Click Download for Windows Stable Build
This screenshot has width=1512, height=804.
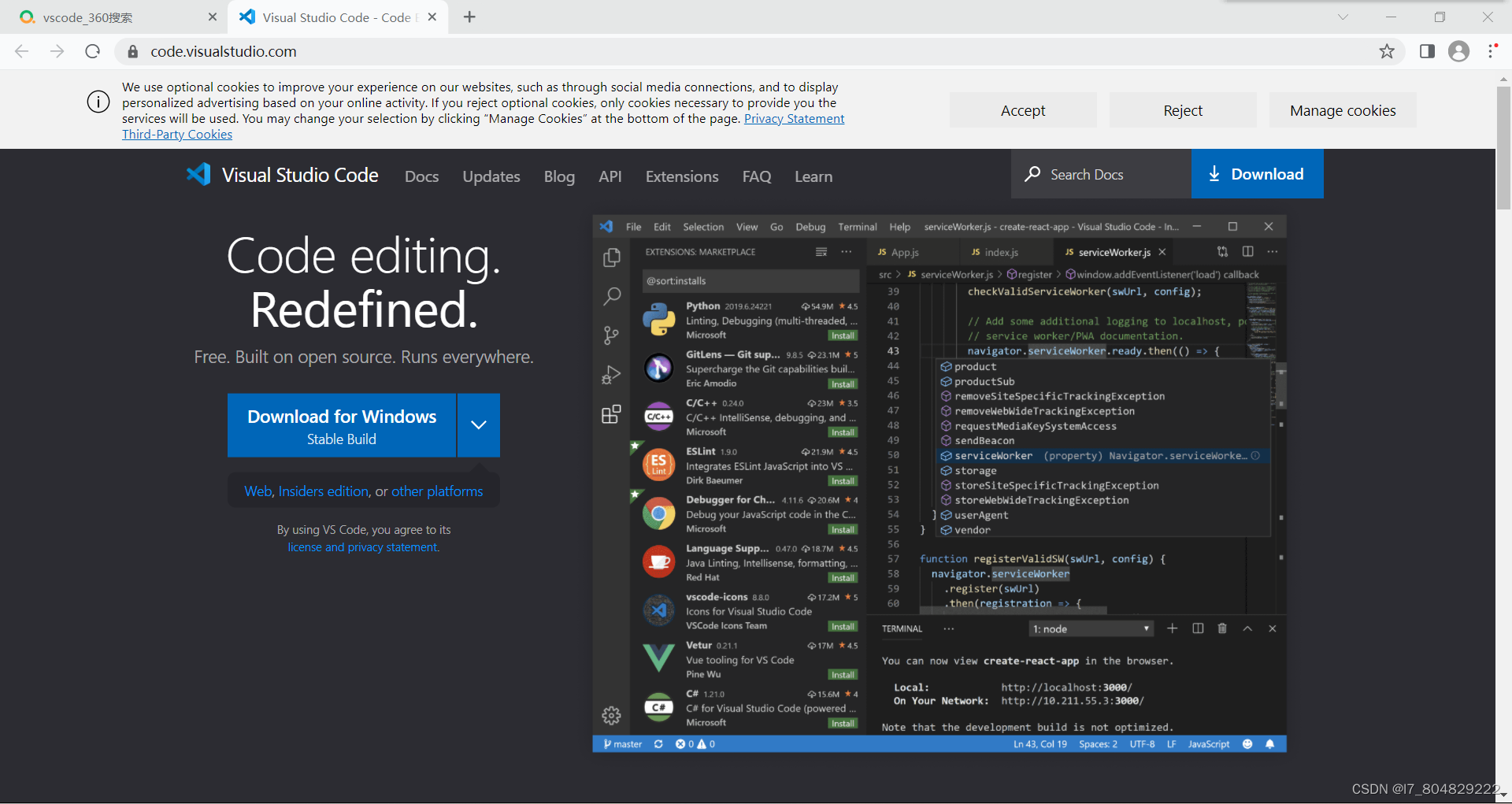point(342,425)
